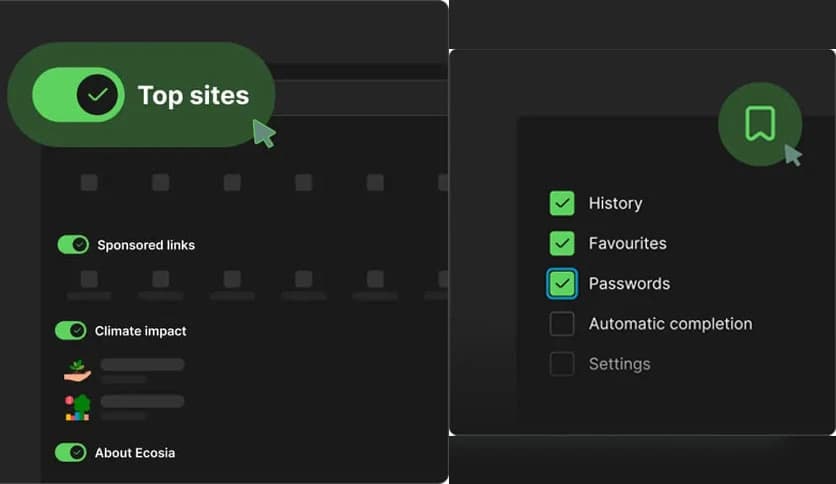Uncheck the Passwords checkbox

click(562, 284)
